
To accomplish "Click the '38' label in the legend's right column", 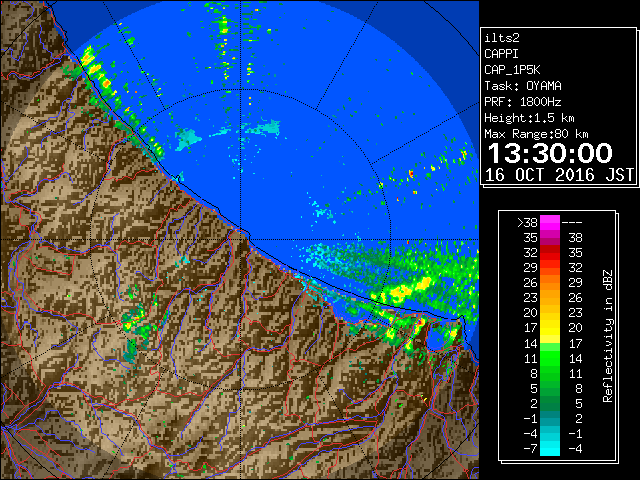I will [x=576, y=238].
